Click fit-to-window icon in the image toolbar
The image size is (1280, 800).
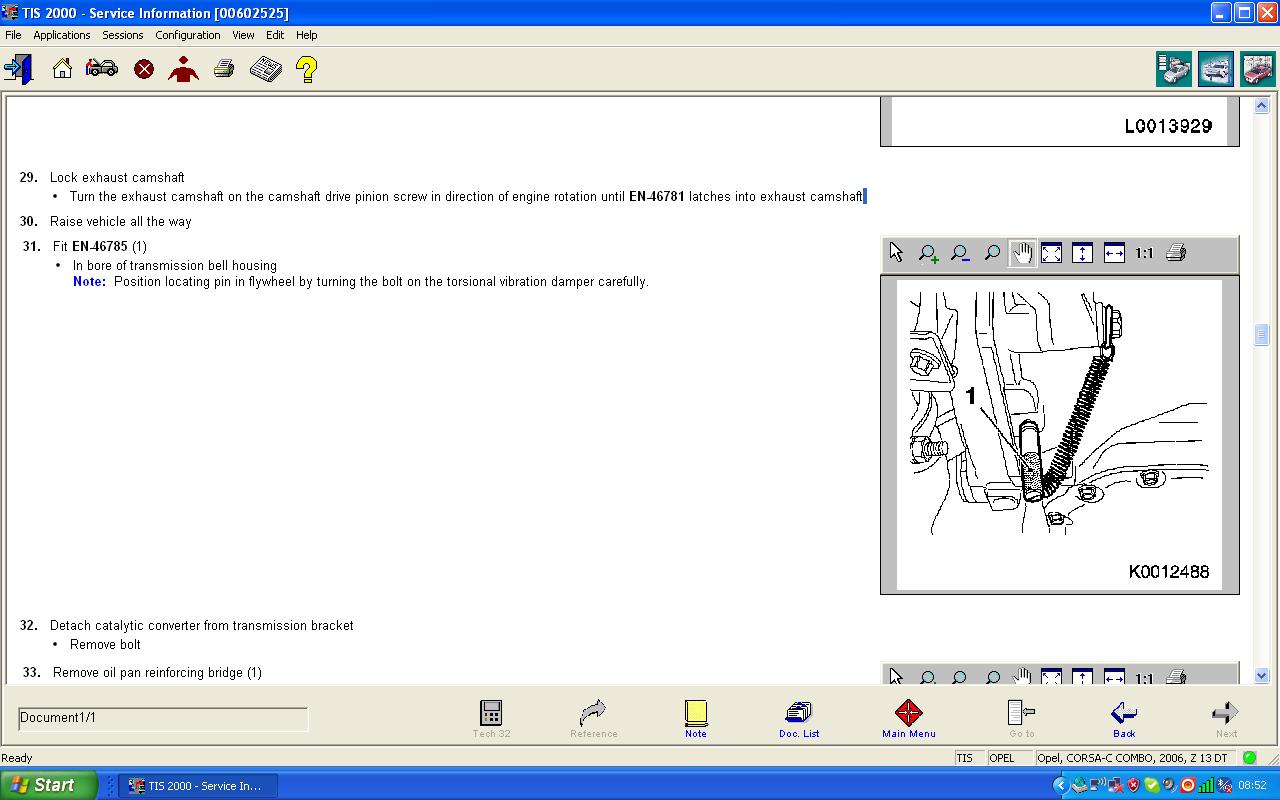[1051, 254]
